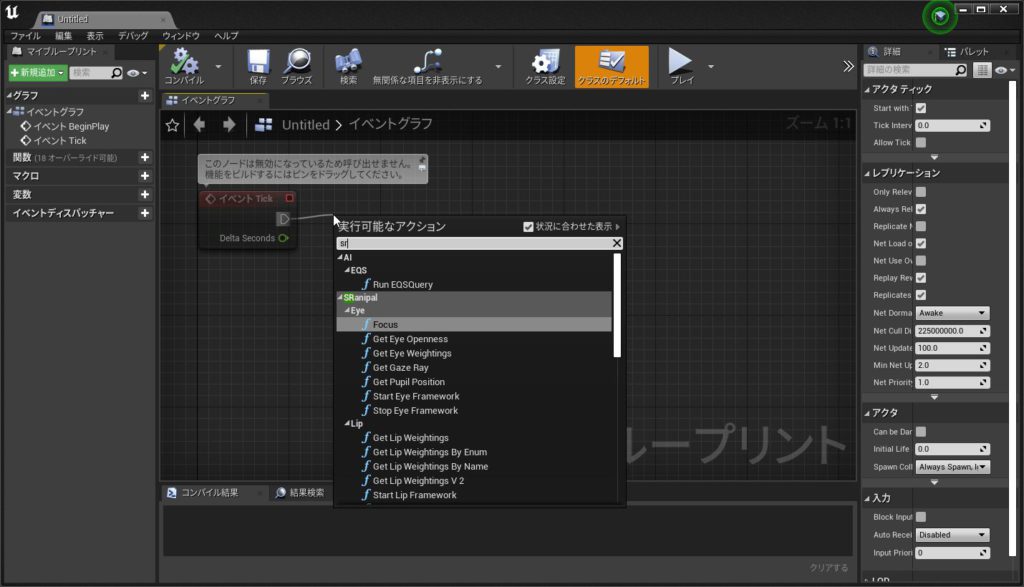Click the Compile toolbar icon

(x=184, y=61)
